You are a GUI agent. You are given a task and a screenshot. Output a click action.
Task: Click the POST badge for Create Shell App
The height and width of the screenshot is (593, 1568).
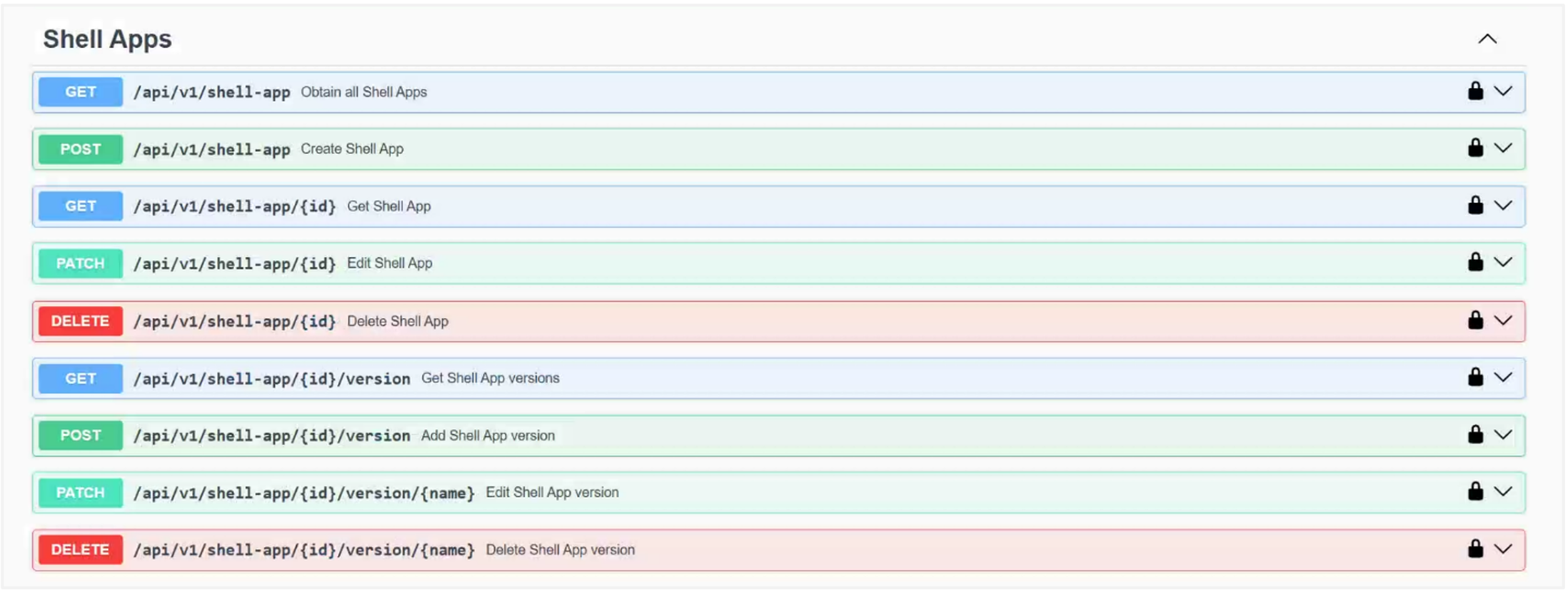(x=81, y=149)
